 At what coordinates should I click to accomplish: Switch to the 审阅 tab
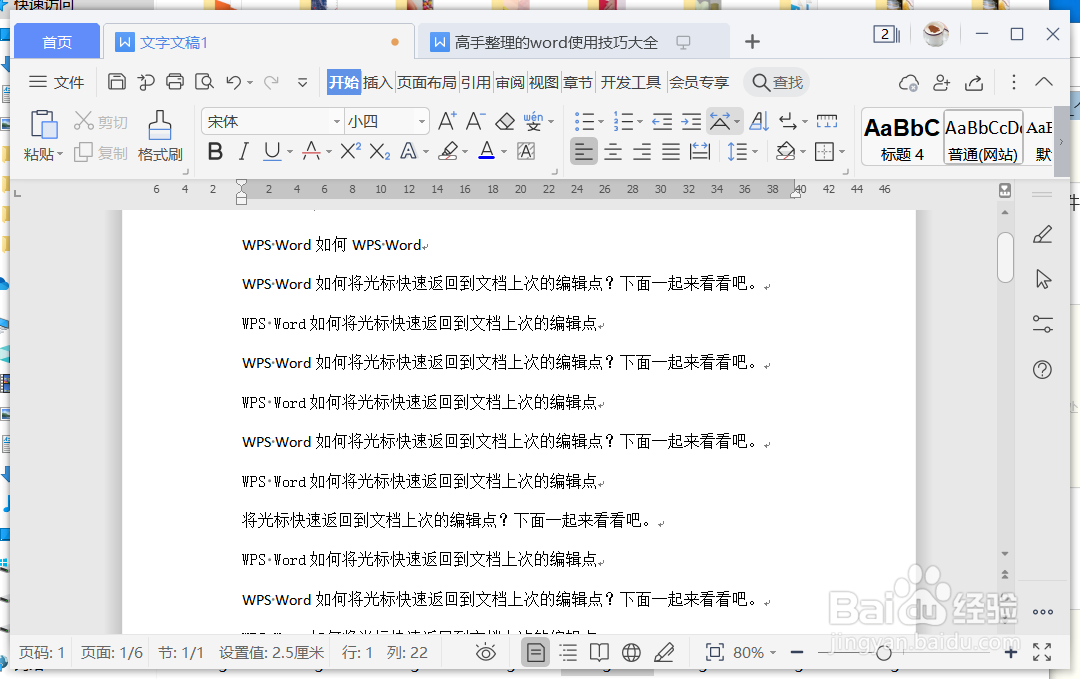click(x=510, y=83)
